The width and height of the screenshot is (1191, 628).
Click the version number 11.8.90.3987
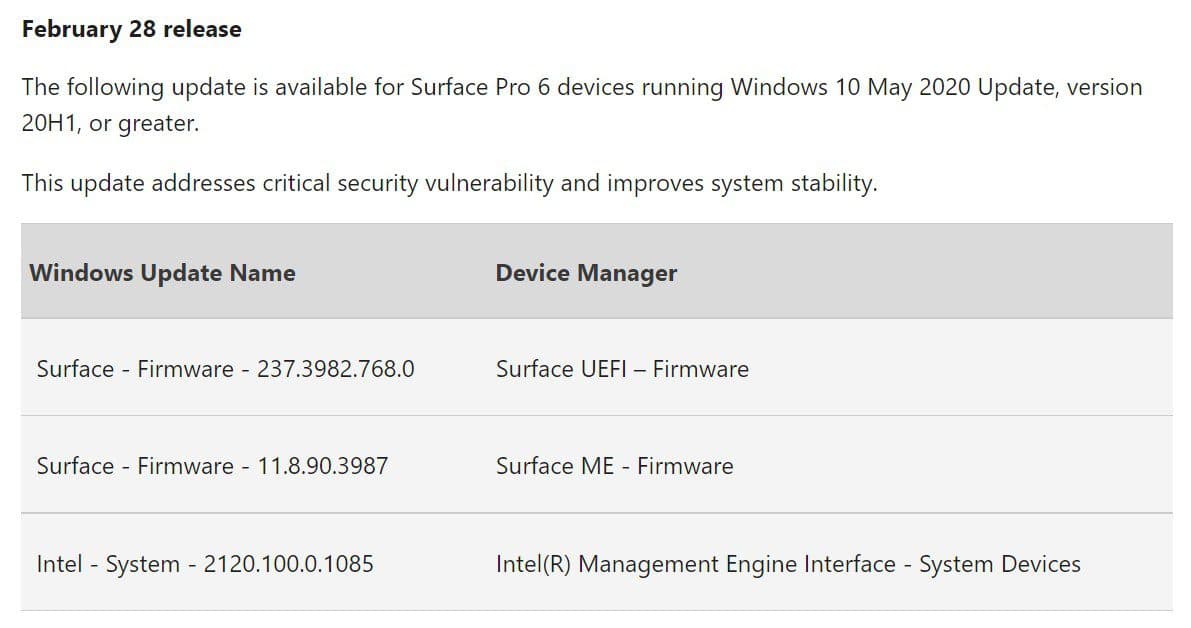click(322, 465)
